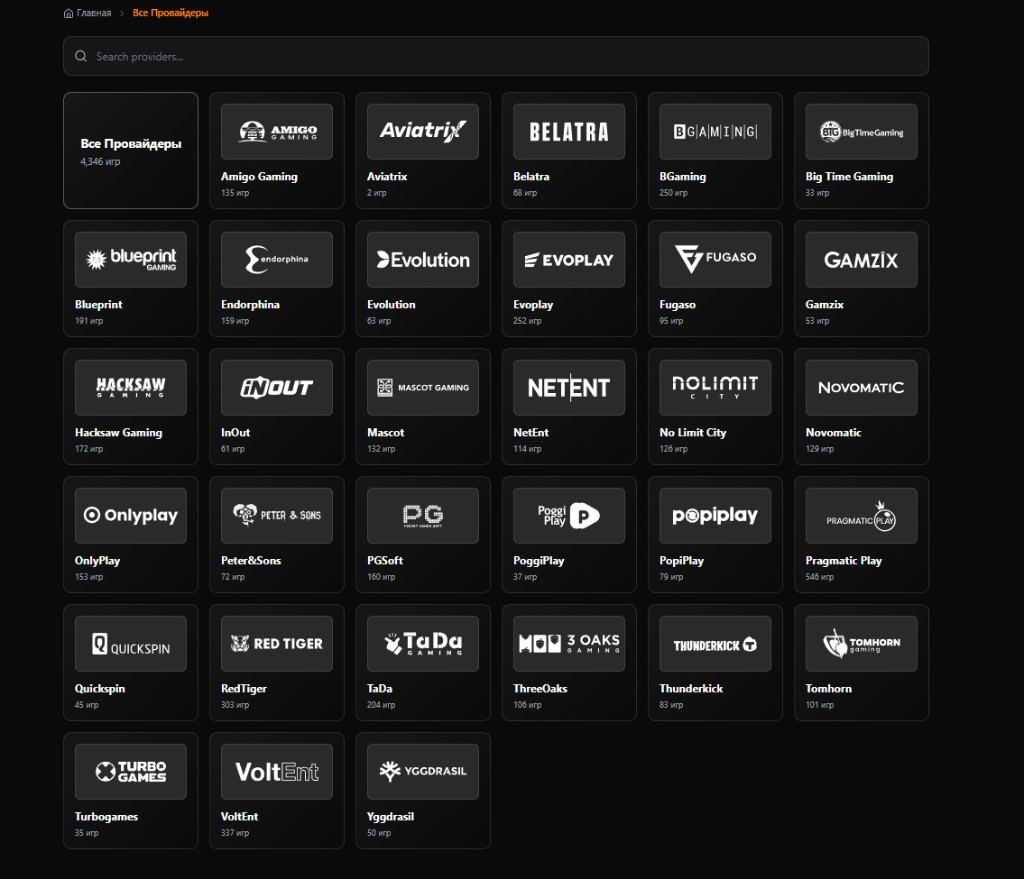
Task: Click the Amigo Gaming name label
Action: click(259, 176)
